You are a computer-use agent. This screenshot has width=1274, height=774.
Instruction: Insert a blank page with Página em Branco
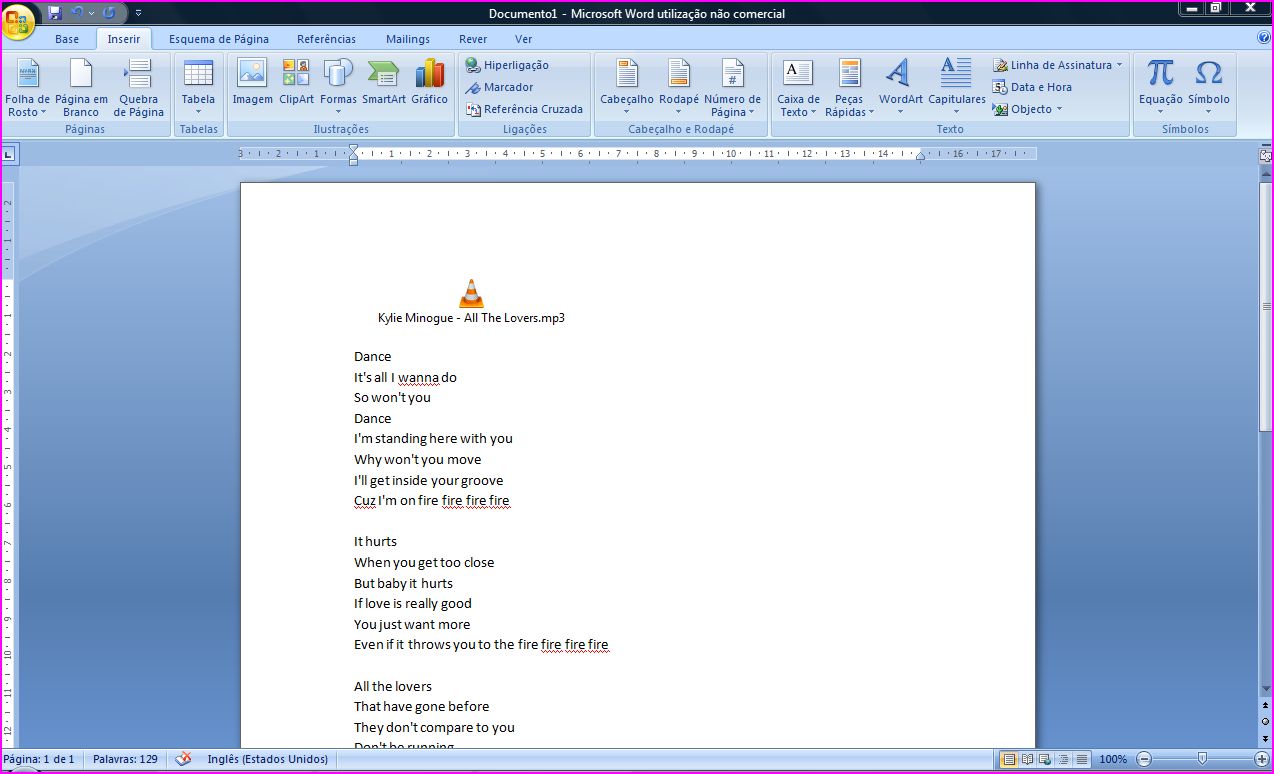81,88
